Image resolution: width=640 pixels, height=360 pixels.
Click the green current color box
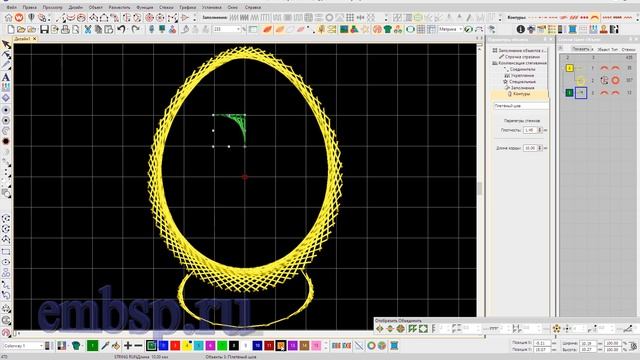[93, 346]
